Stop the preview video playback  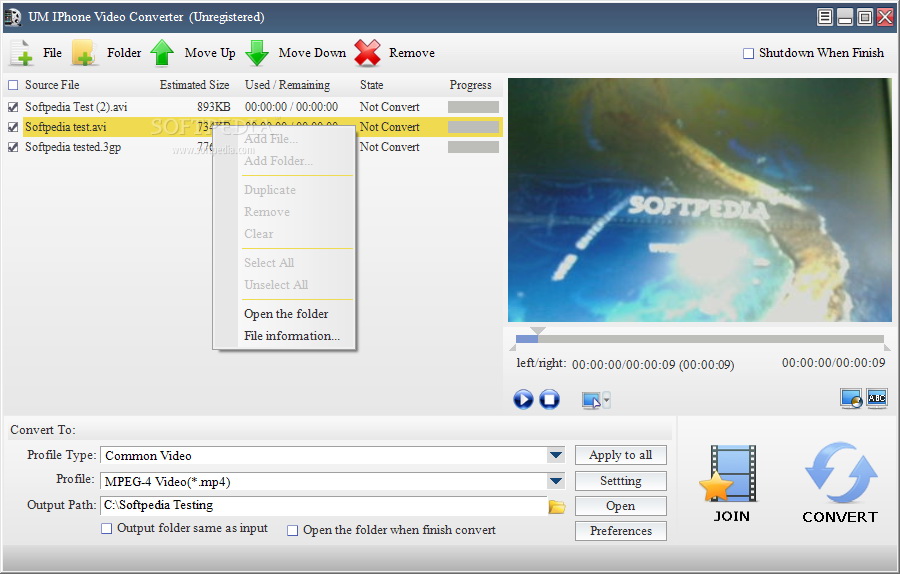[549, 399]
